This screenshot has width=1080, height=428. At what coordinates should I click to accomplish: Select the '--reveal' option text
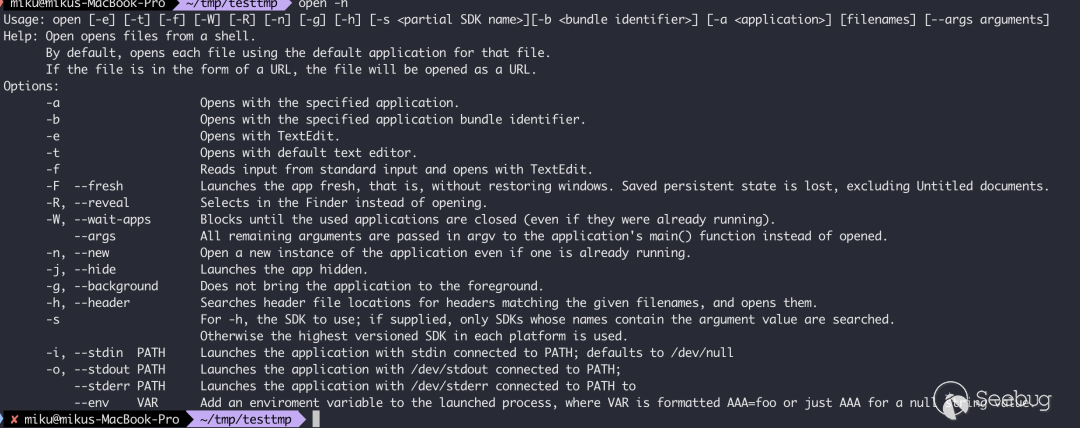click(x=102, y=203)
